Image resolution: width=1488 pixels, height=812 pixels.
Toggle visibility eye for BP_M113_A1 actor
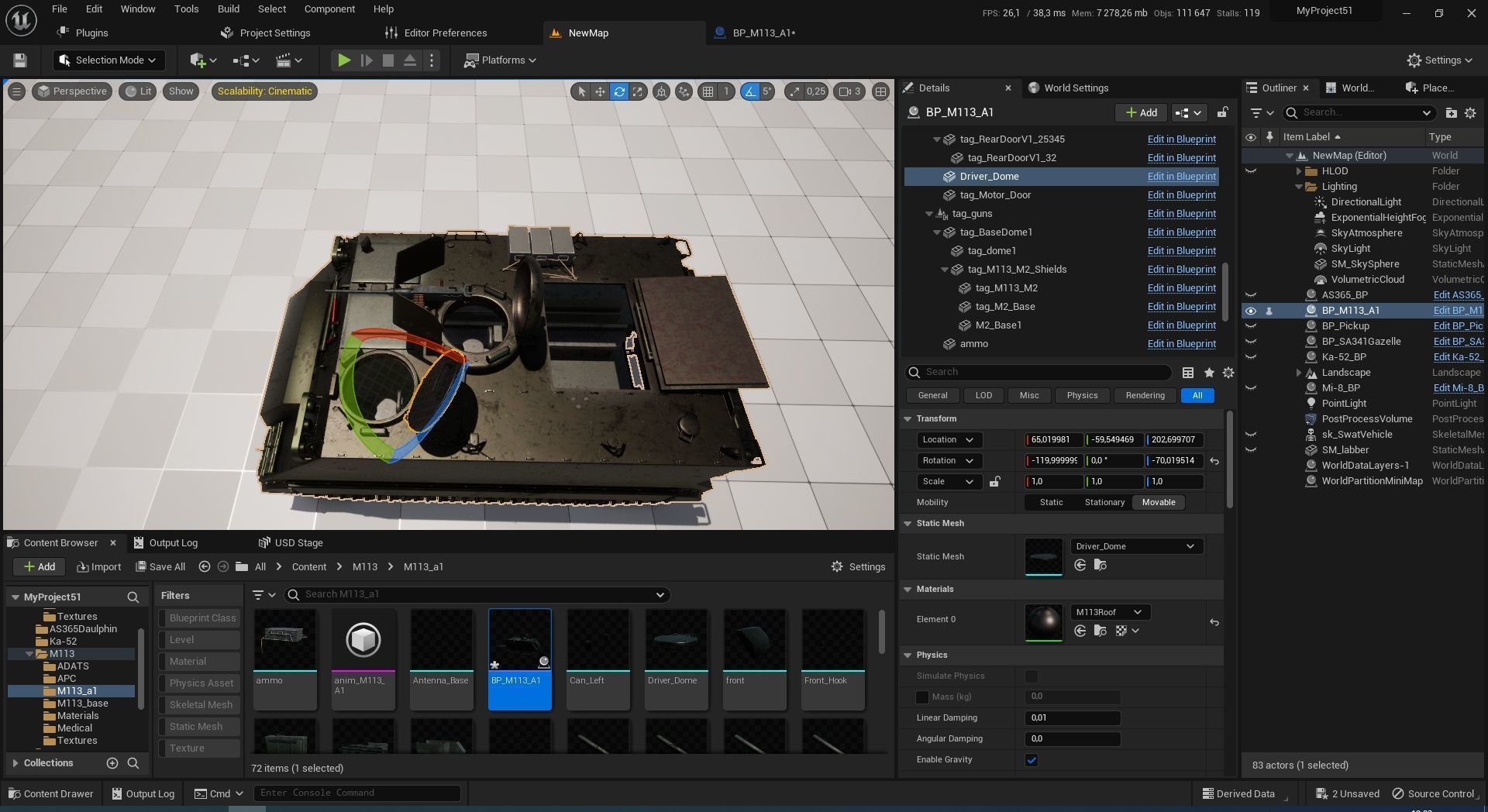pos(1250,311)
